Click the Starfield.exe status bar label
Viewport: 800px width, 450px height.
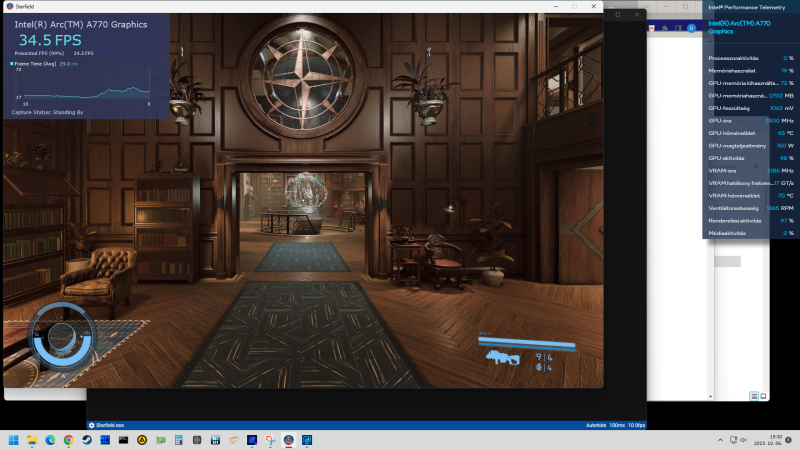(x=110, y=425)
